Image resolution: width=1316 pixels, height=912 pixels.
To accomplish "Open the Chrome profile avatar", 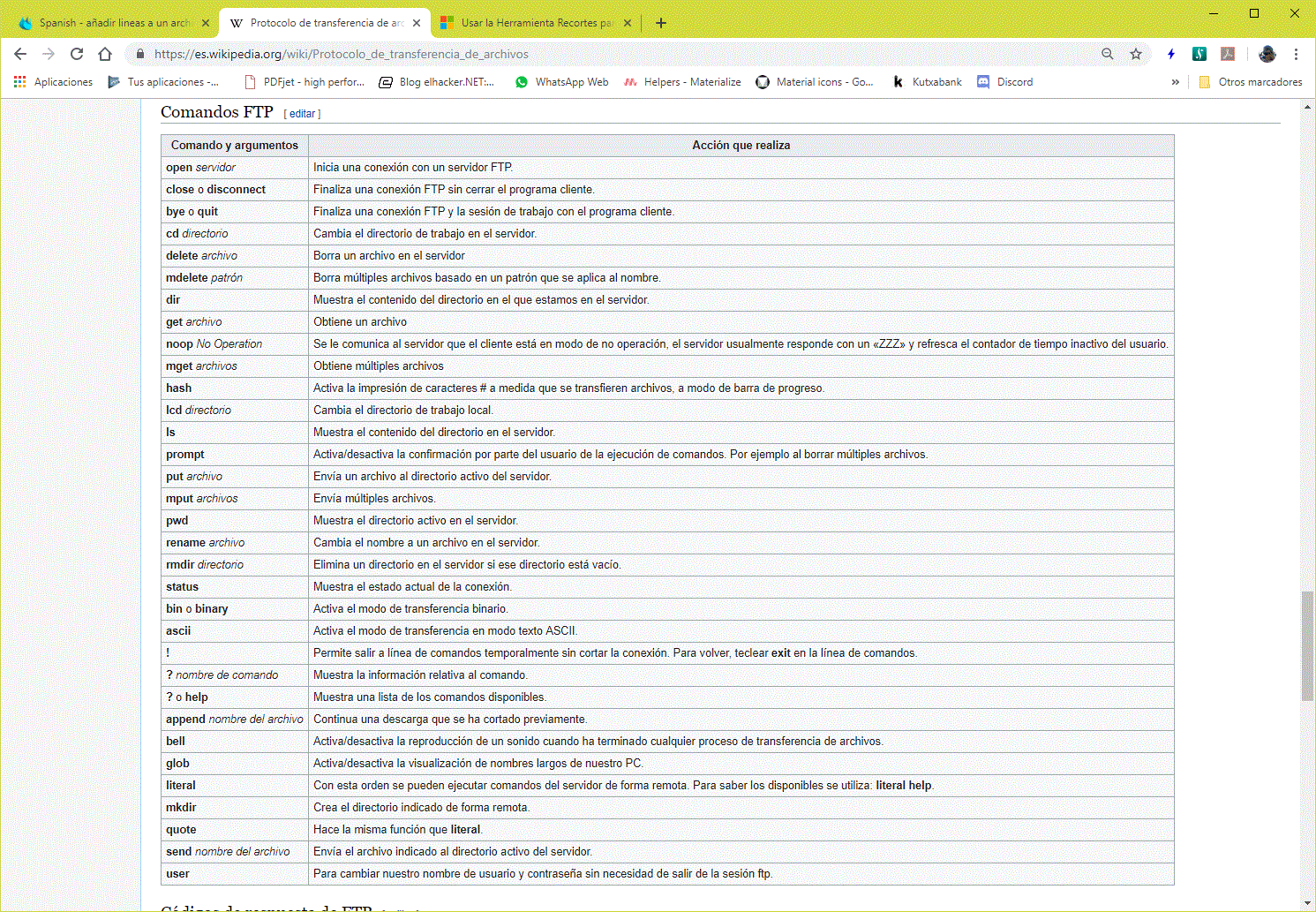I will click(x=1267, y=54).
